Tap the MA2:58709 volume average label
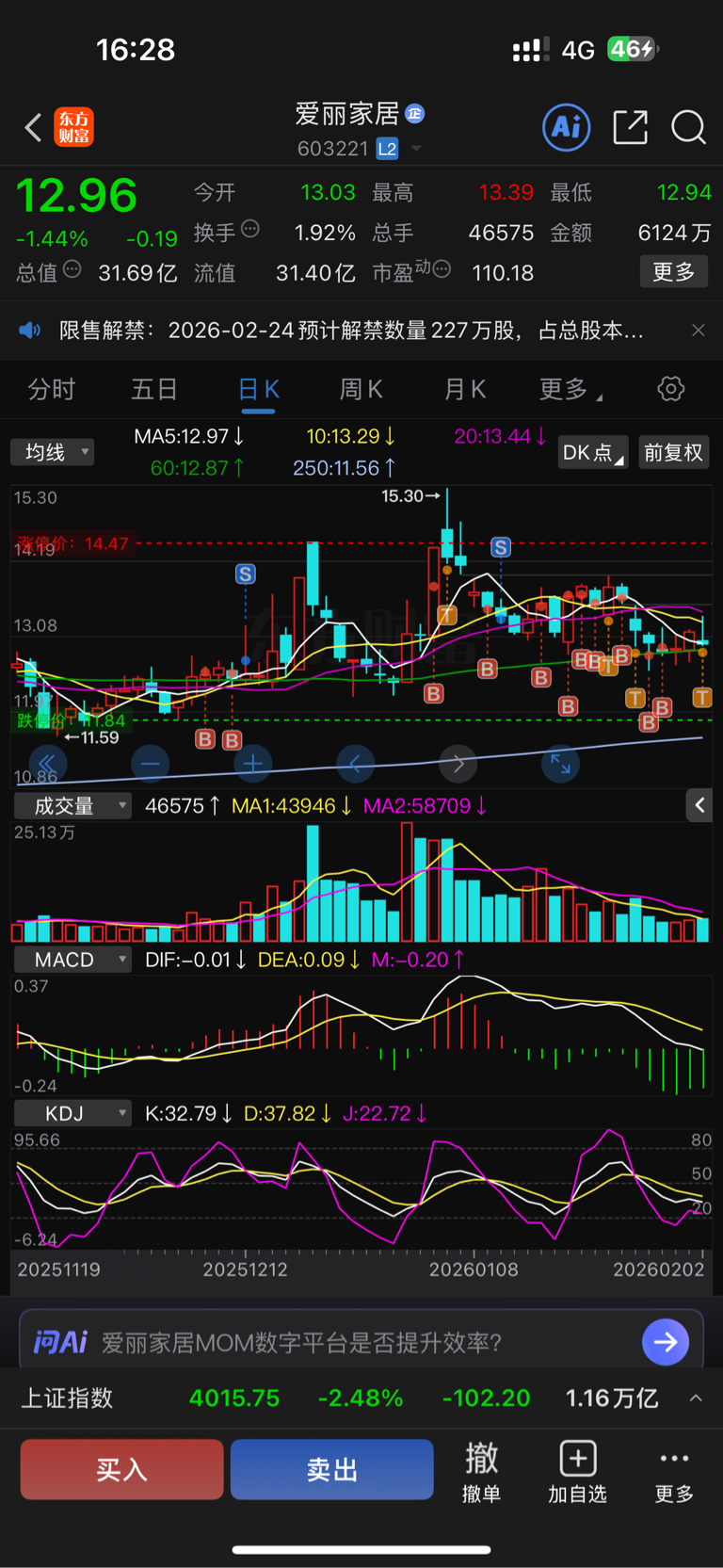 (426, 806)
